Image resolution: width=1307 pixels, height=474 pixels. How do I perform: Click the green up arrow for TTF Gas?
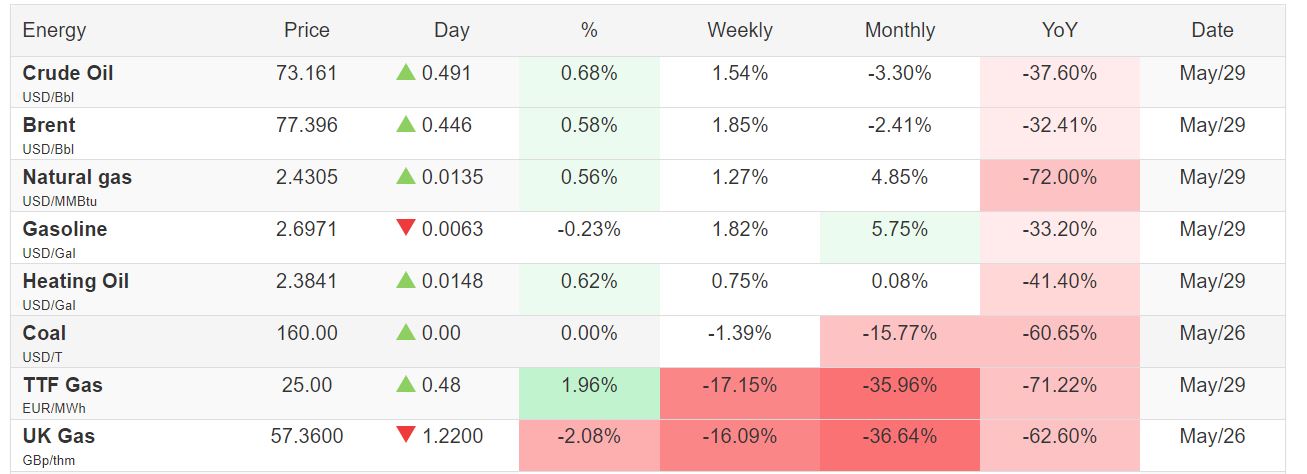pos(405,385)
